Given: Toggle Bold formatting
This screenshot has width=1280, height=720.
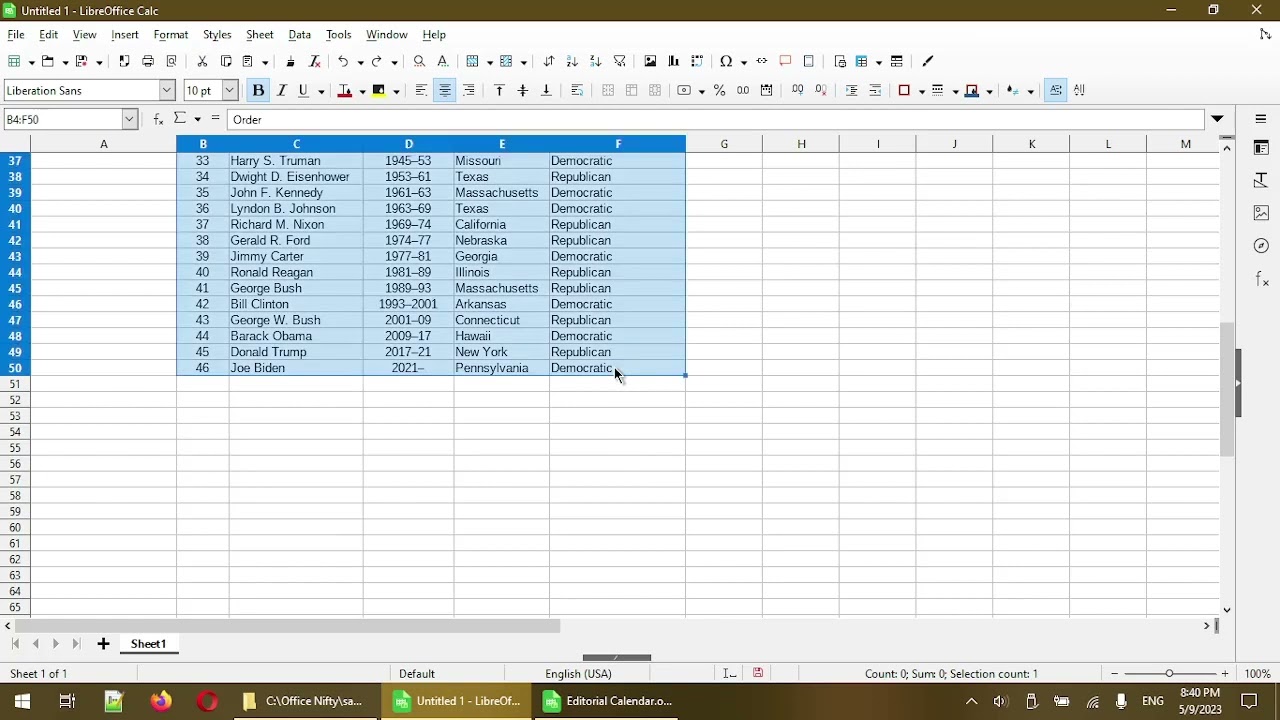Looking at the screenshot, I should [258, 90].
